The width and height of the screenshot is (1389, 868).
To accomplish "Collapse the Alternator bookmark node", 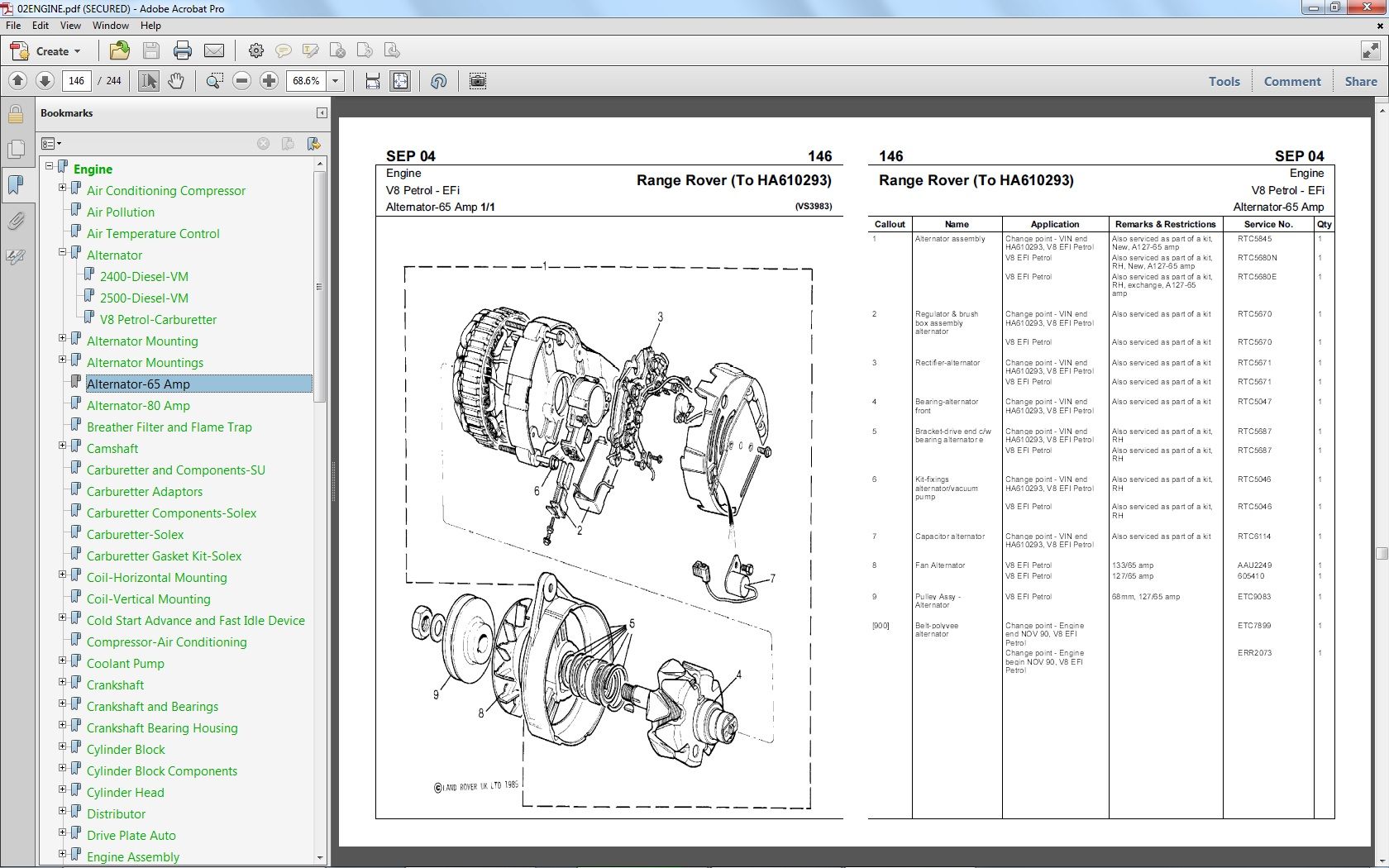I will (x=62, y=252).
